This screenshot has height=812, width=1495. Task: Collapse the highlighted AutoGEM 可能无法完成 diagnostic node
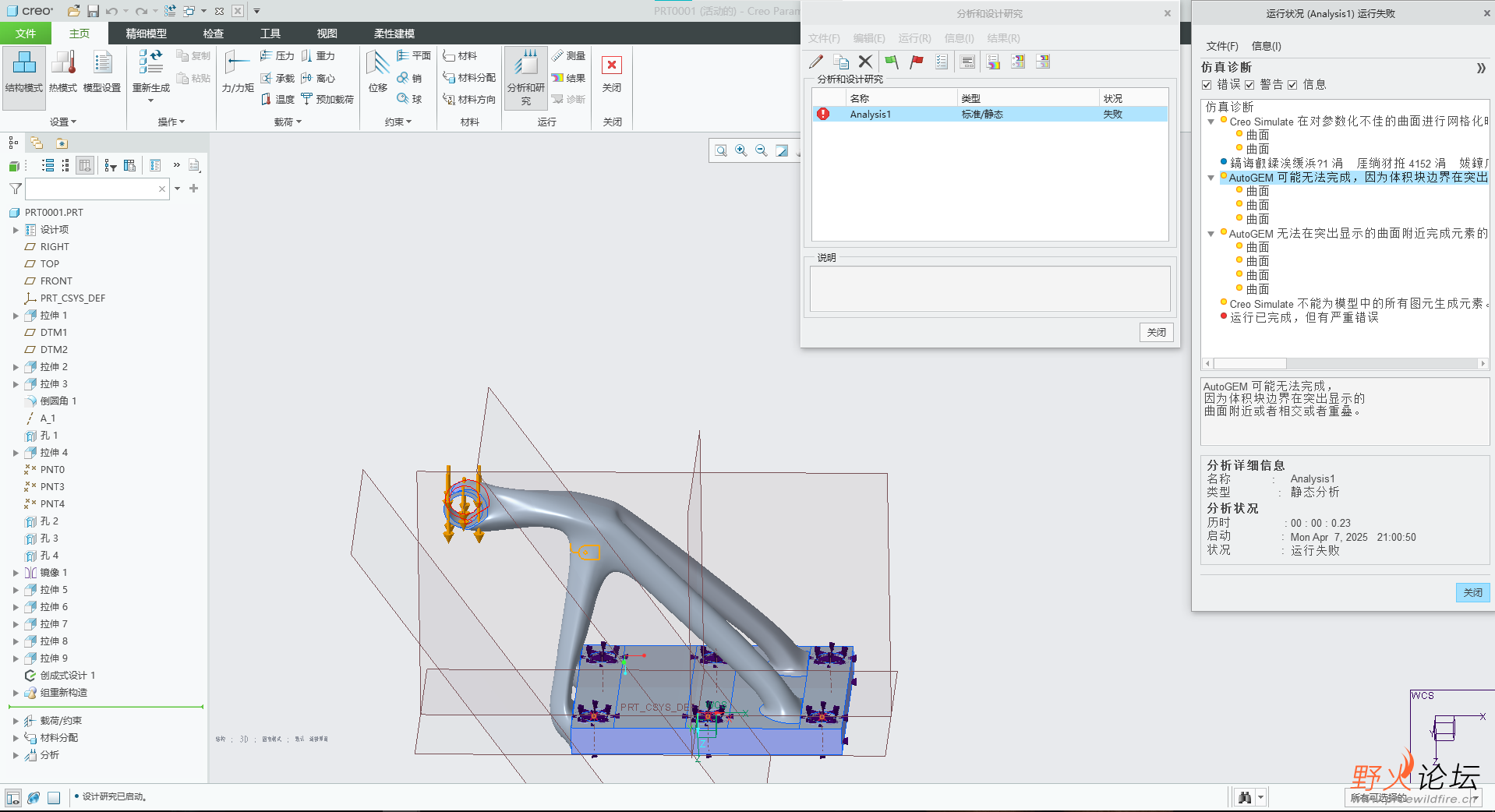click(1210, 178)
